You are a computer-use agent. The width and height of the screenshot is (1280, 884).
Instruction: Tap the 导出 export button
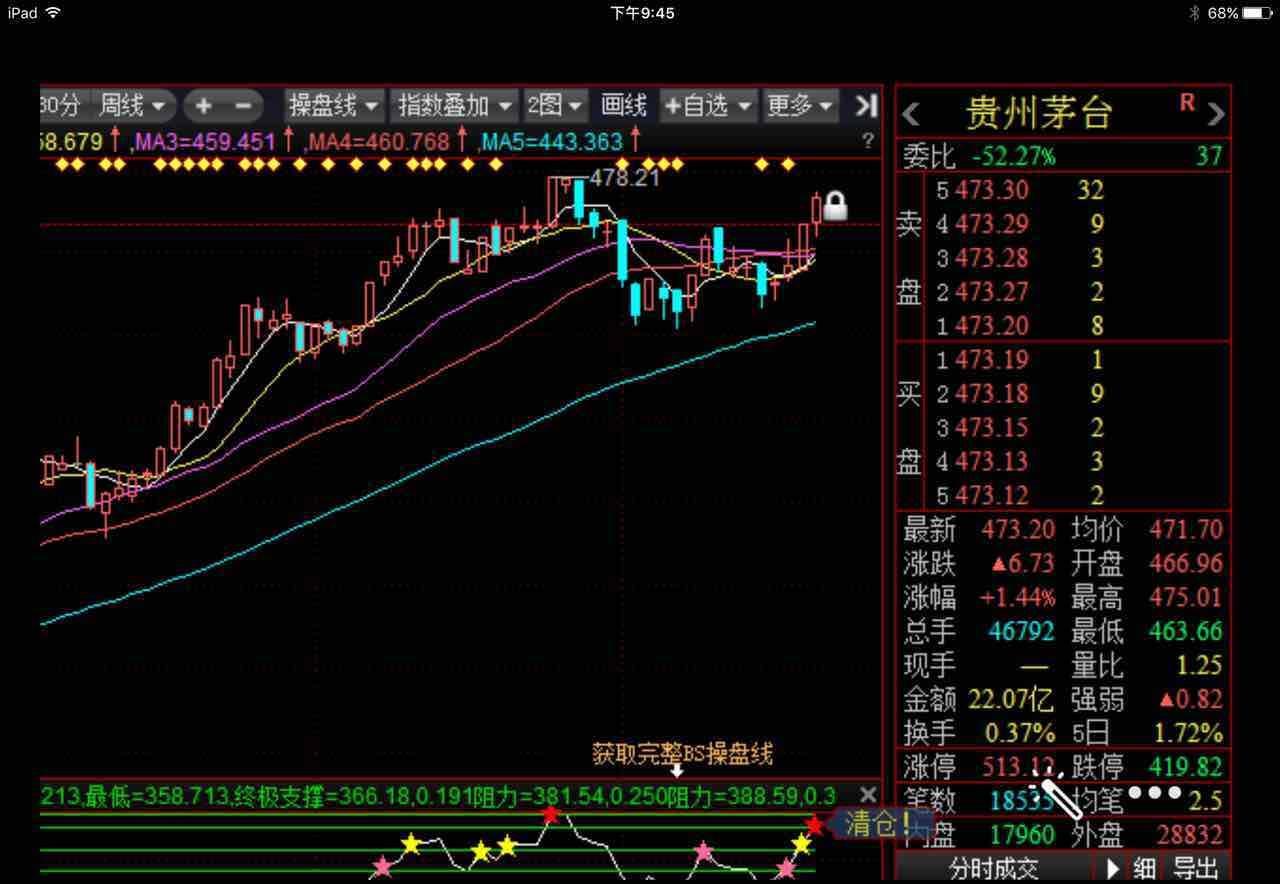point(1195,868)
